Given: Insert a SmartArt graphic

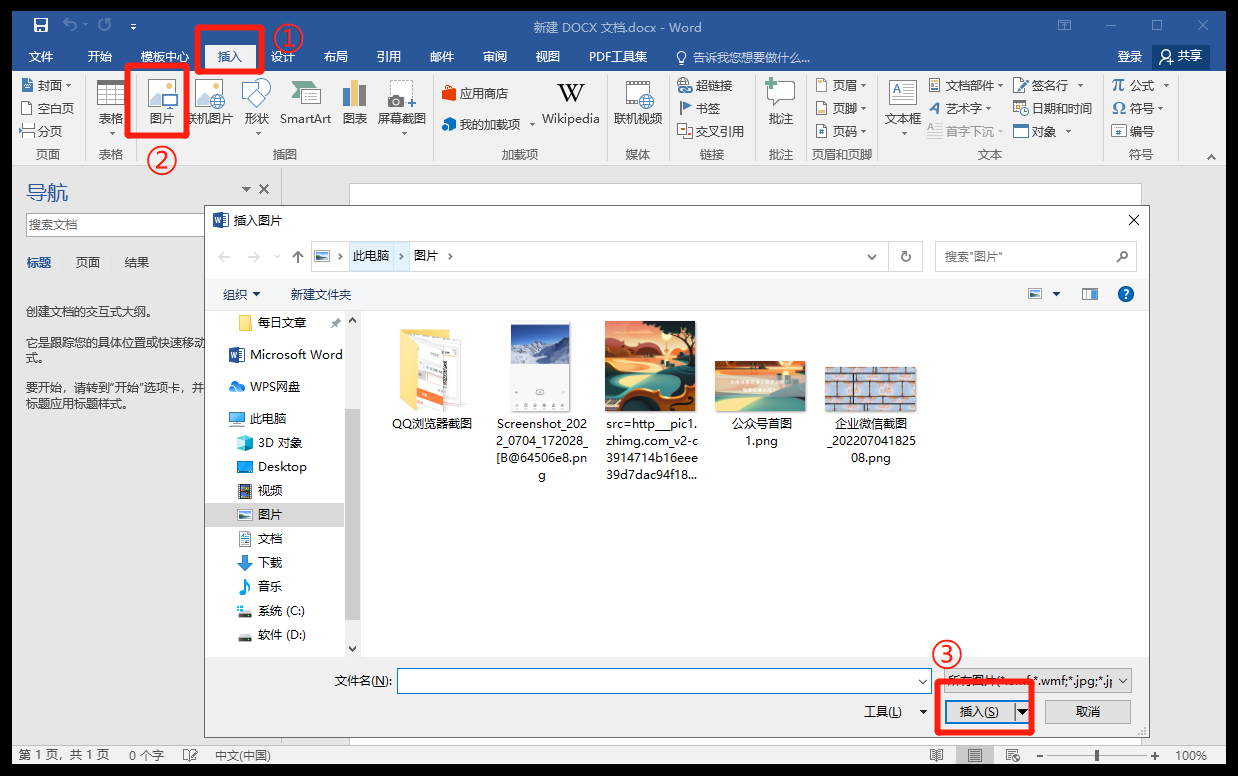Looking at the screenshot, I should [305, 104].
